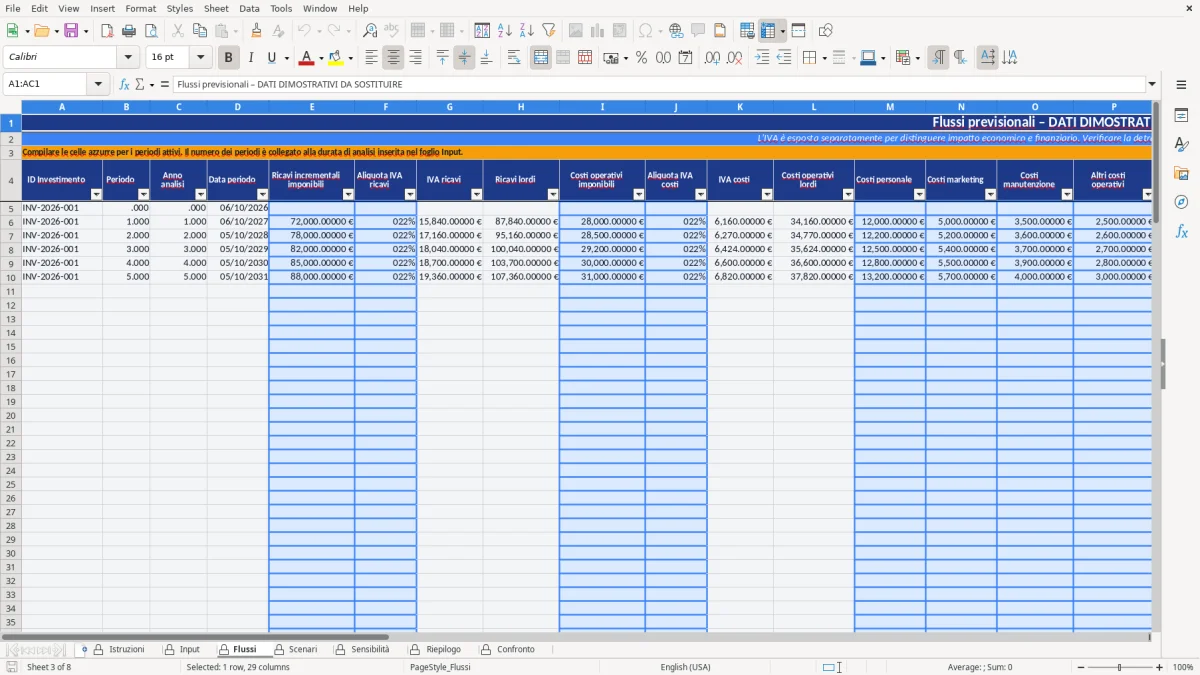This screenshot has height=675, width=1200.
Task: Open filter dropdown on IVA costi column
Action: pos(767,195)
